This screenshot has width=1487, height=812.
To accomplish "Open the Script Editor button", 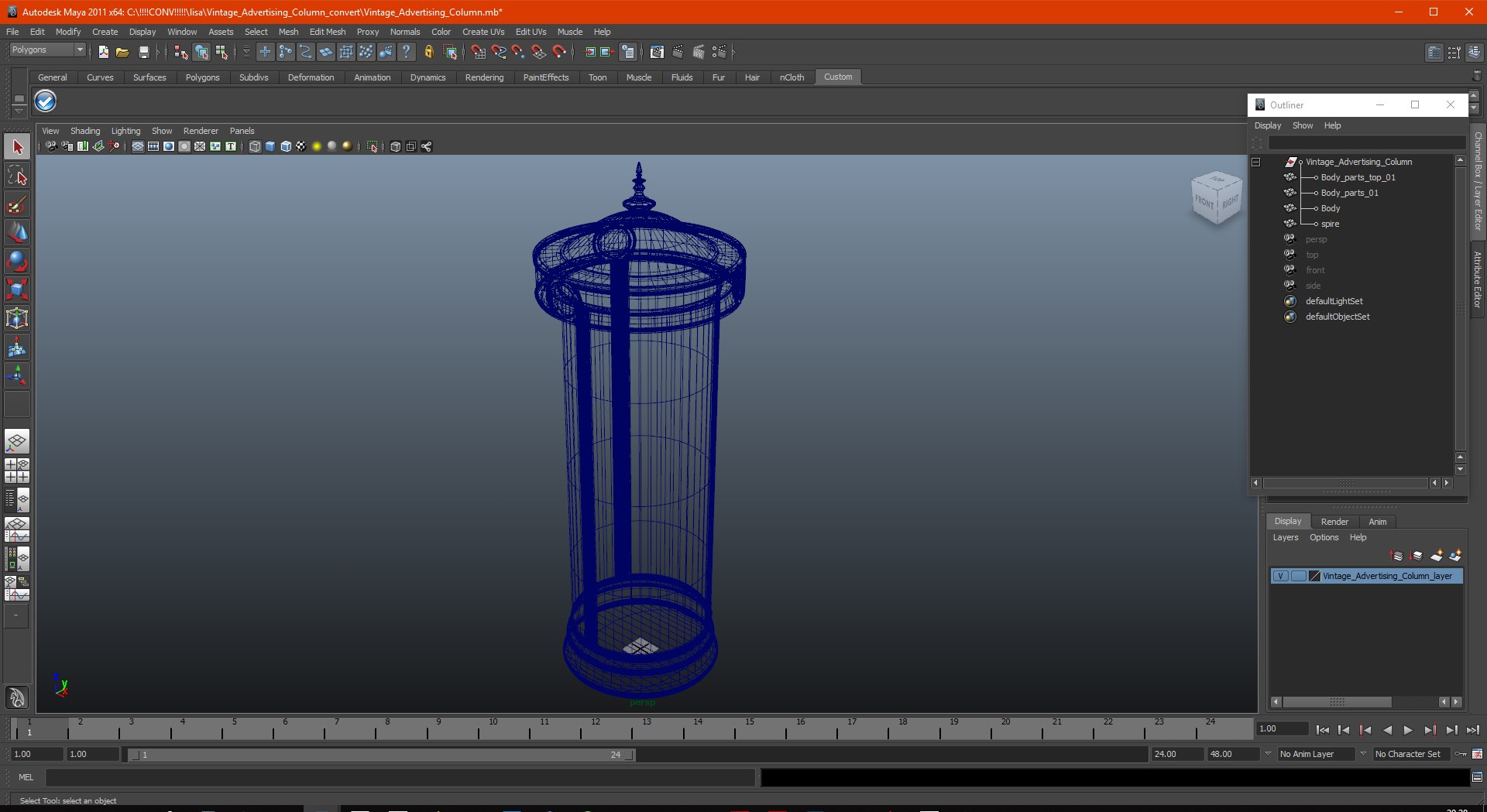I will coord(1477,777).
